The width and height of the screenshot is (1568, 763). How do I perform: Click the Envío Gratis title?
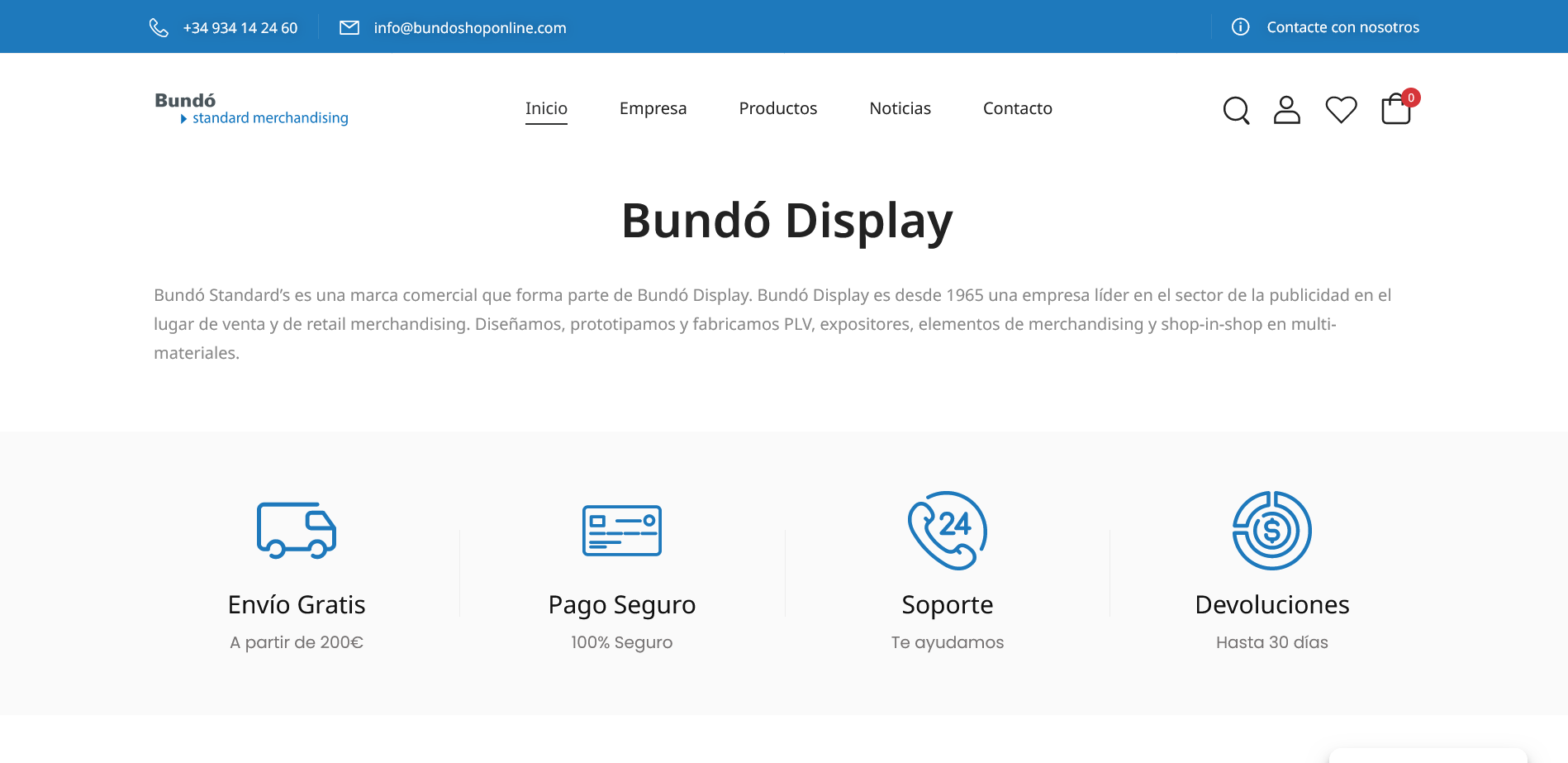(x=297, y=604)
